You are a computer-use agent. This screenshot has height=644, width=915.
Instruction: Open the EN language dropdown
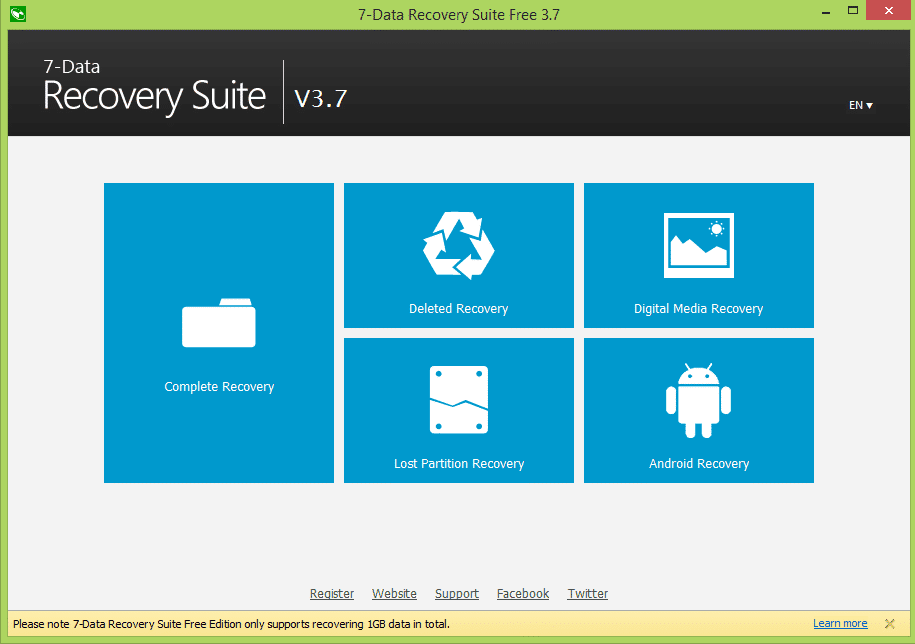point(861,105)
